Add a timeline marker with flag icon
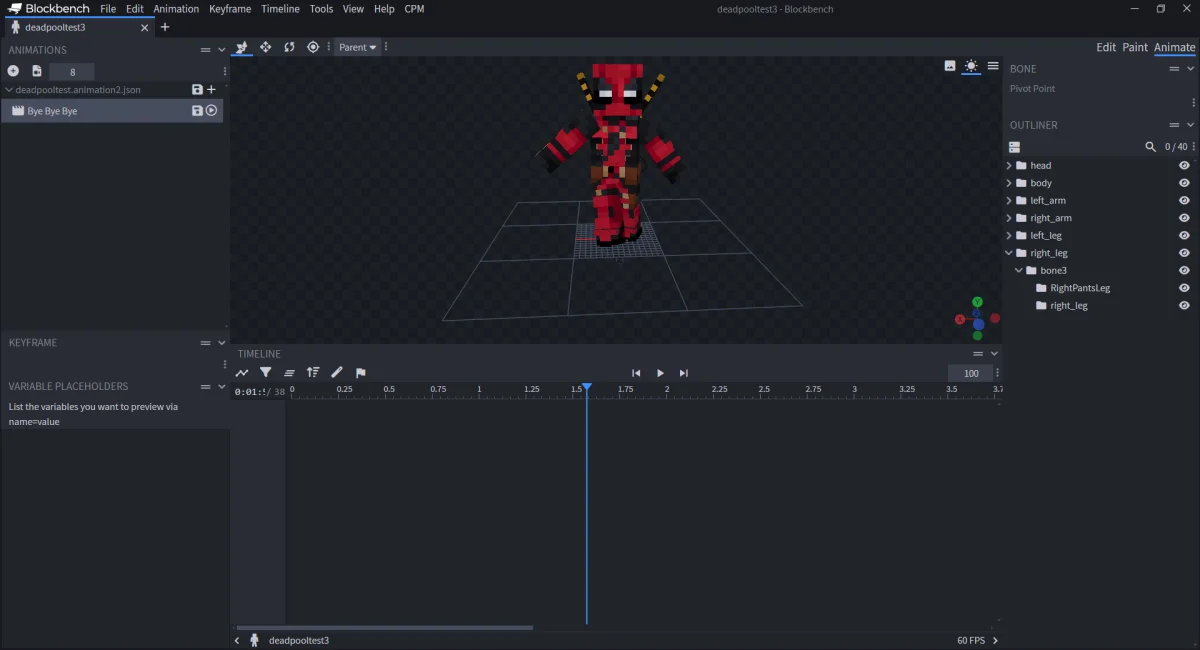This screenshot has width=1200, height=650. click(361, 373)
